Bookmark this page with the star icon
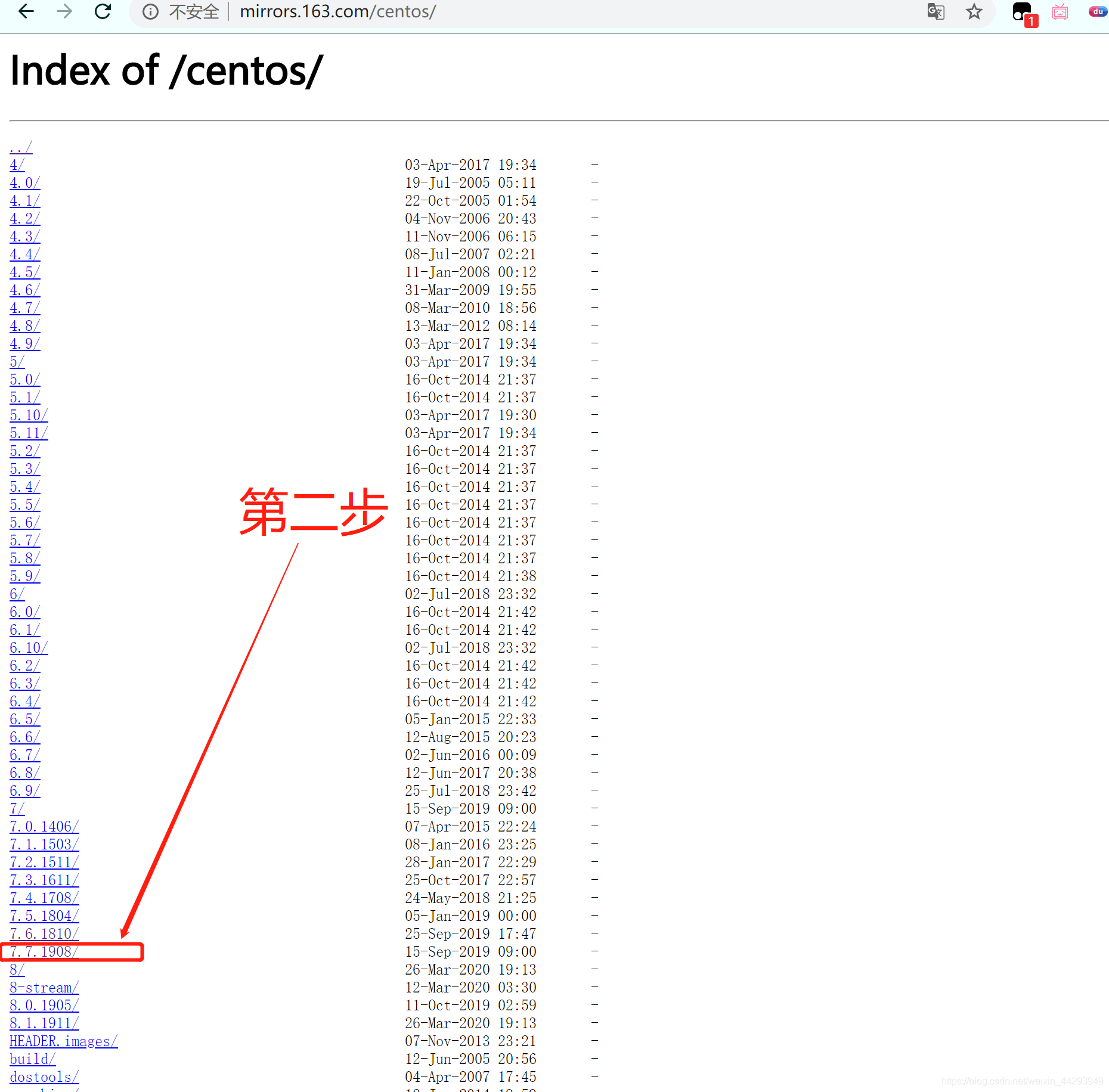The image size is (1109, 1092). 974,11
